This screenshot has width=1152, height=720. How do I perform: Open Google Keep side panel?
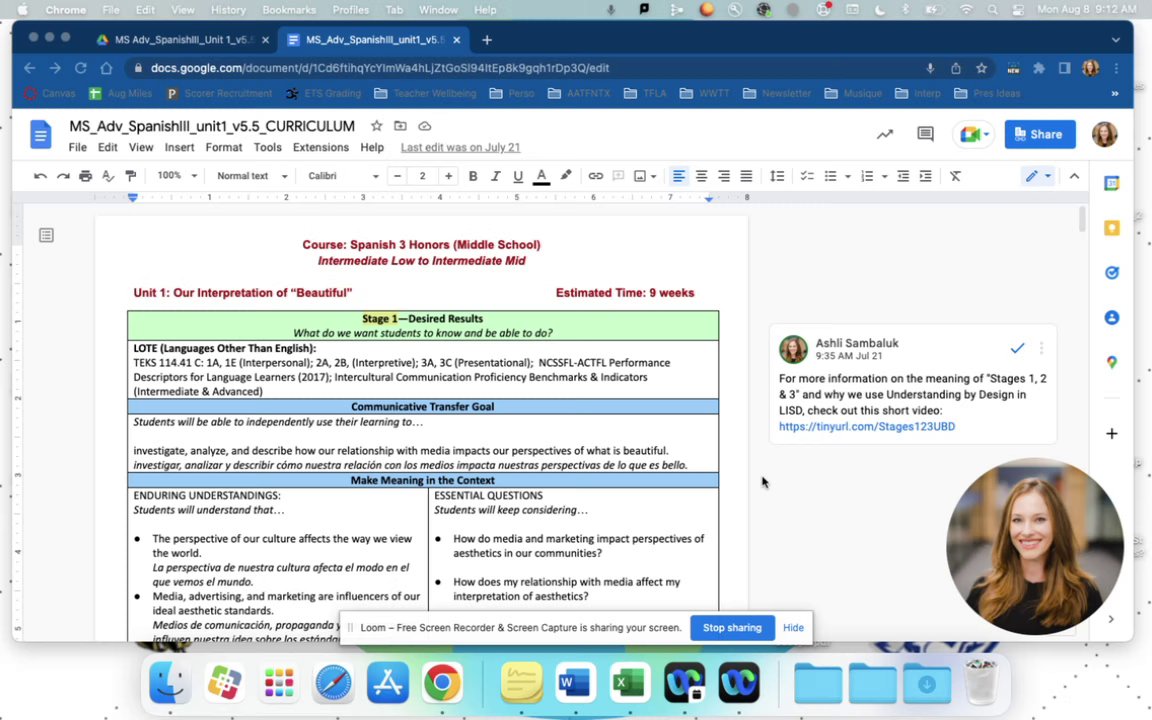pos(1112,228)
